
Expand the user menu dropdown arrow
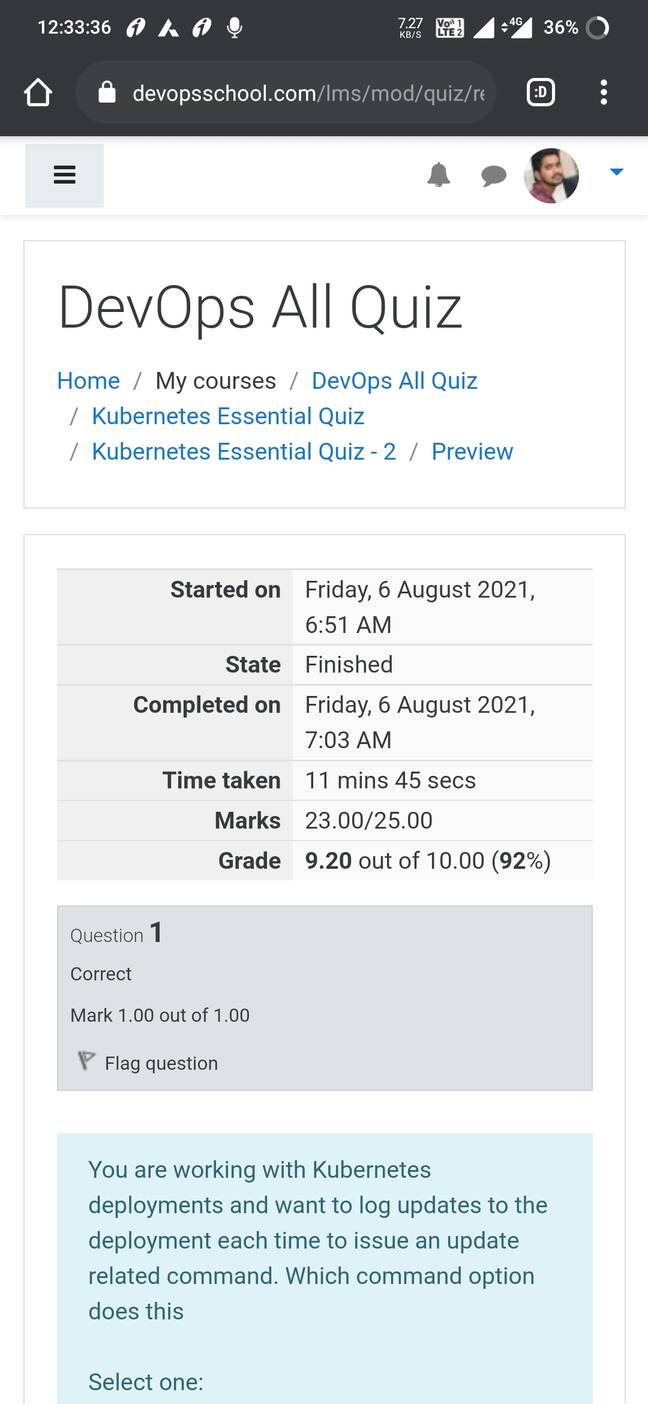[617, 172]
